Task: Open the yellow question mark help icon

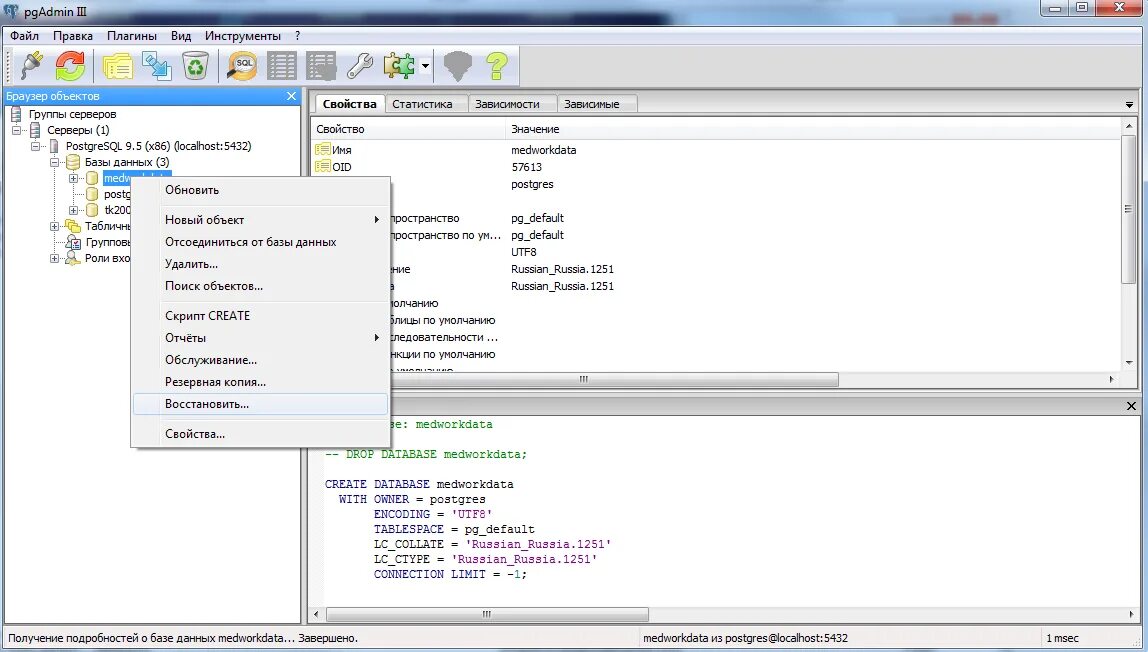Action: pyautogui.click(x=497, y=66)
